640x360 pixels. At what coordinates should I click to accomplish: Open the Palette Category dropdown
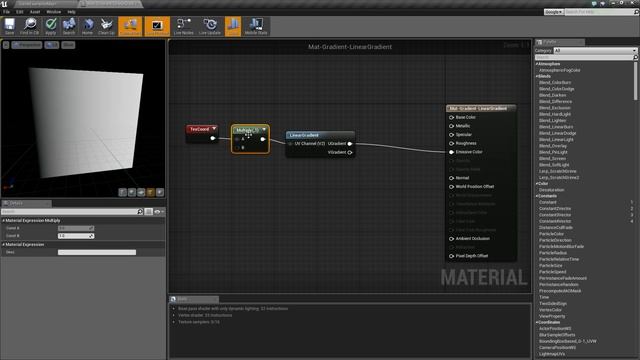(595, 51)
